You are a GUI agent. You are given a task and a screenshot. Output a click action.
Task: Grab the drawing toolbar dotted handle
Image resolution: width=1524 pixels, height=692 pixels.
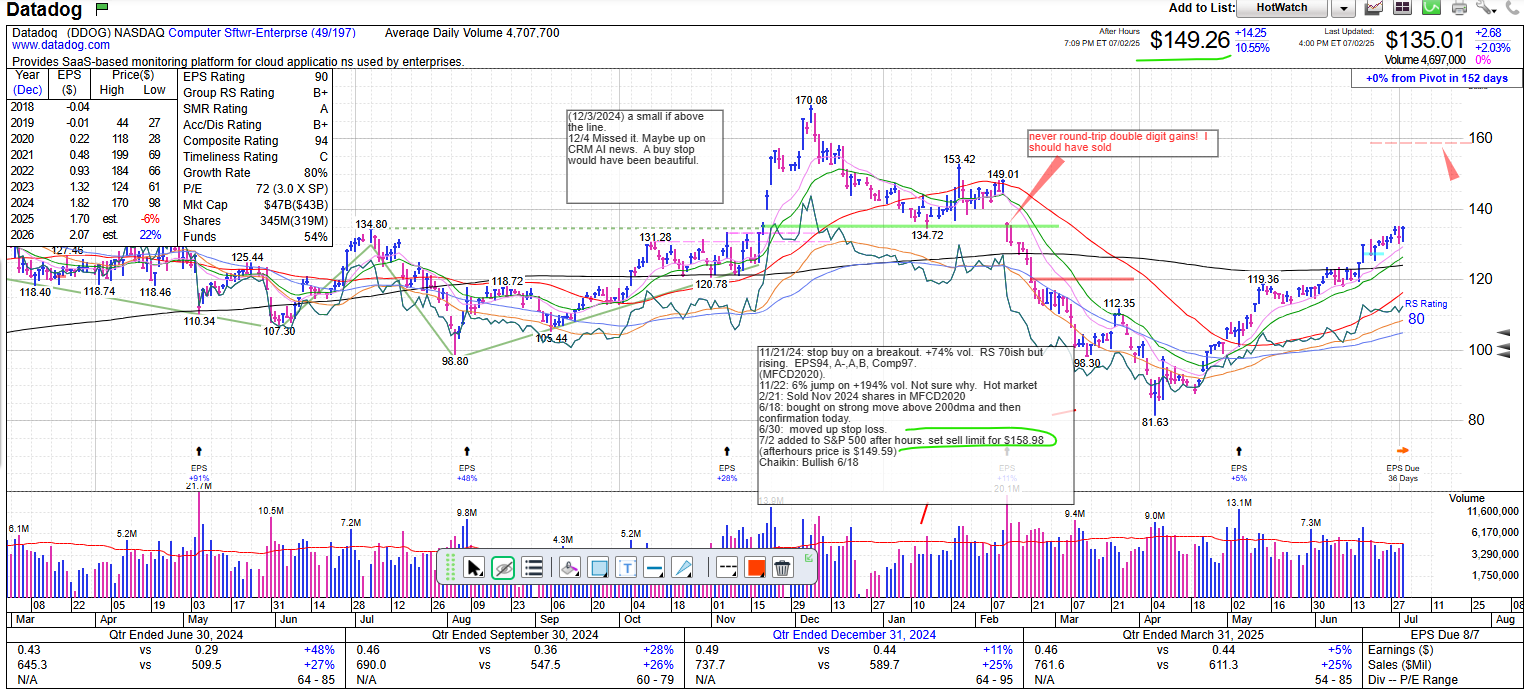449,568
